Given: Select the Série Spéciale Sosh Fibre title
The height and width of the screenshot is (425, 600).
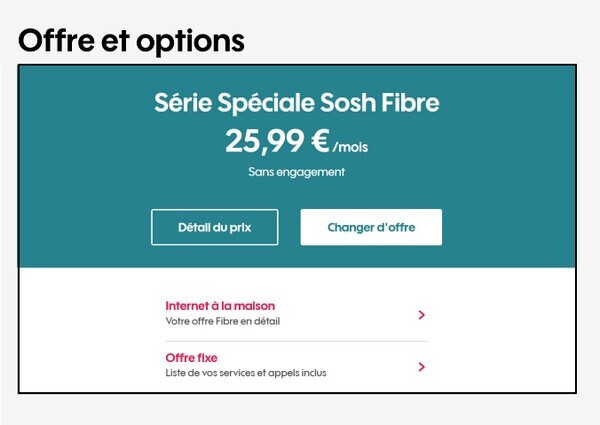Looking at the screenshot, I should pos(297,103).
